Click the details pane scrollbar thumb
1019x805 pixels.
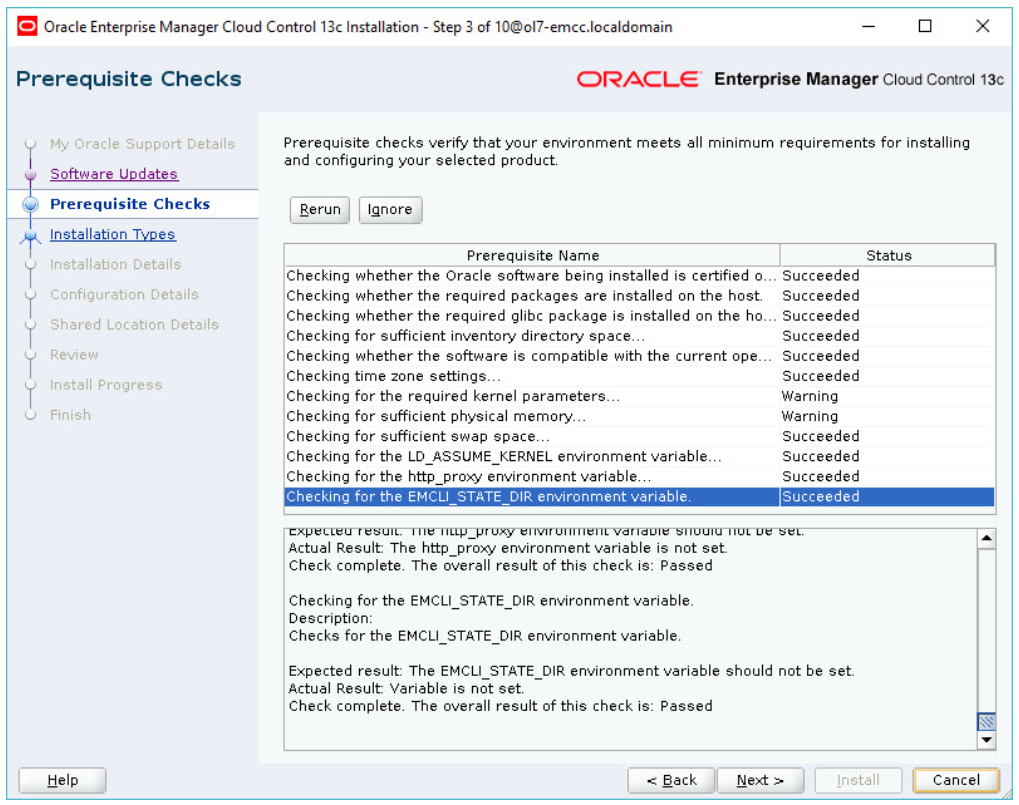[987, 721]
